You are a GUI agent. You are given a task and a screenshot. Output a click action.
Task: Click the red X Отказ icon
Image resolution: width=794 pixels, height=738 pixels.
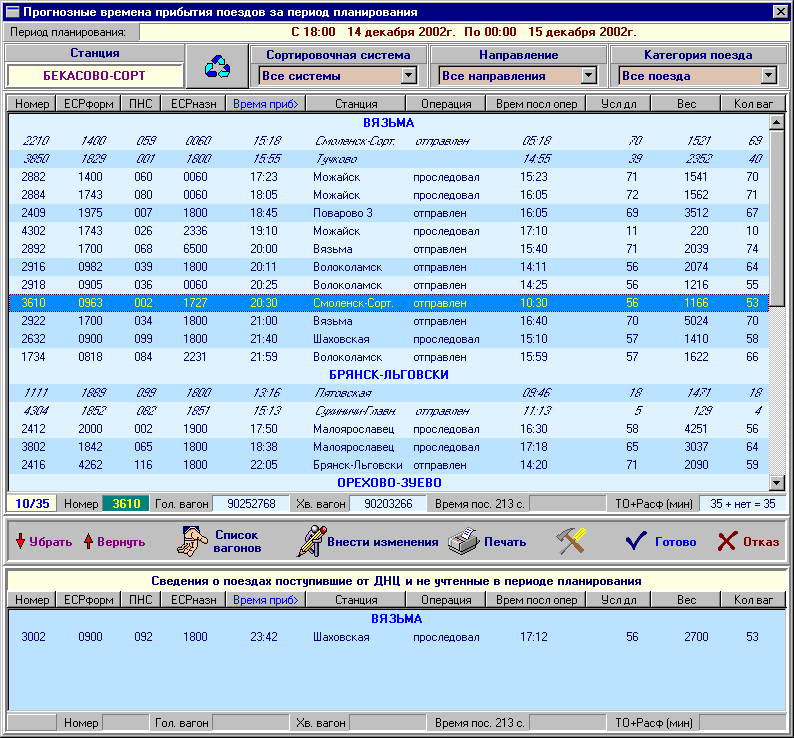(x=727, y=541)
